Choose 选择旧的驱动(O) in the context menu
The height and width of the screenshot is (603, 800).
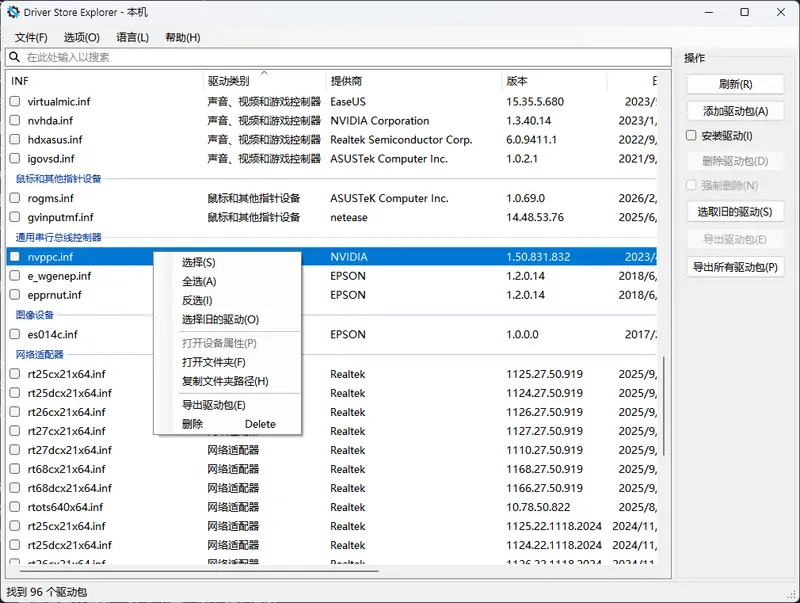click(x=228, y=319)
